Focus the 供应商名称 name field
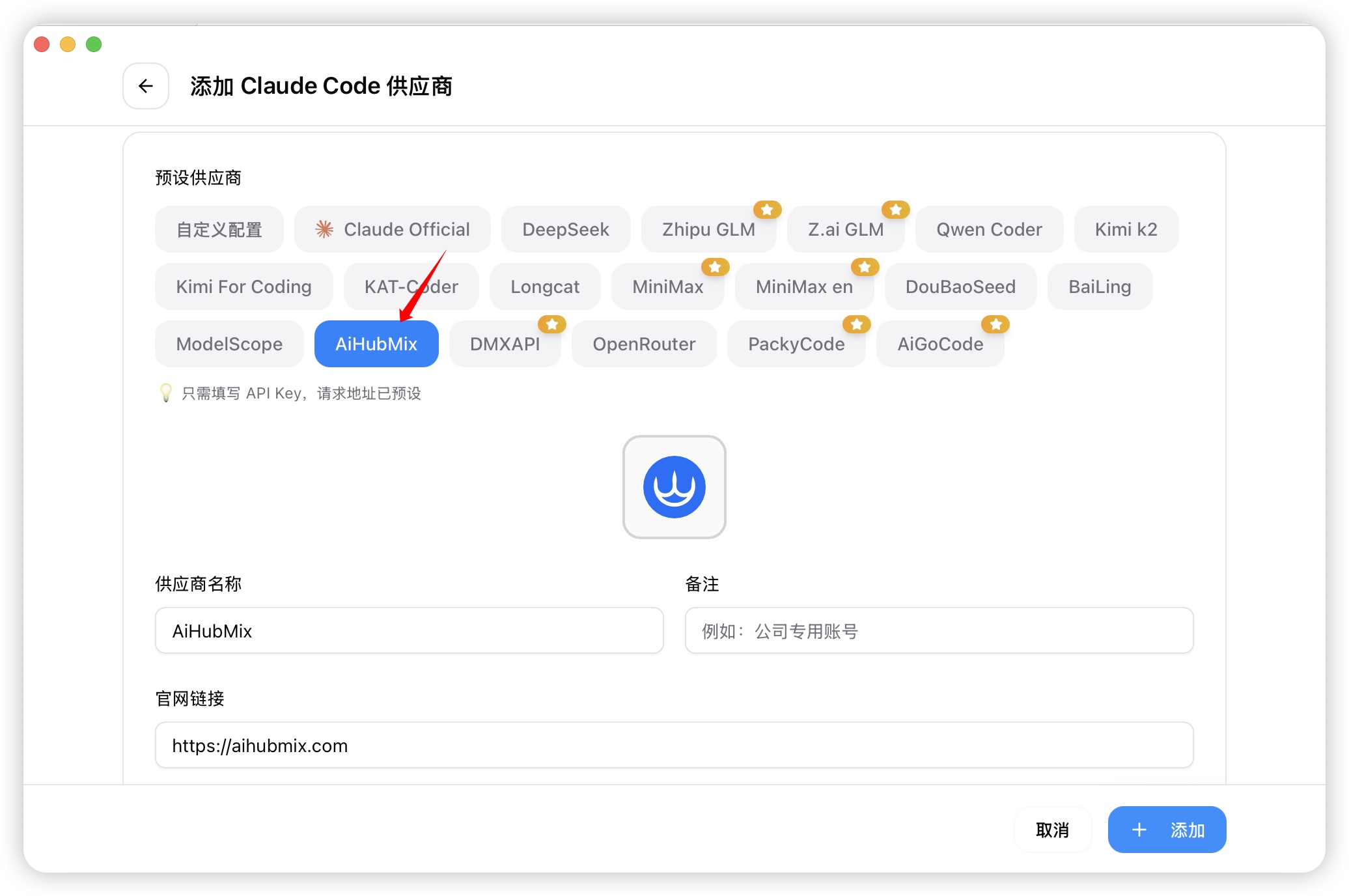 coord(409,630)
